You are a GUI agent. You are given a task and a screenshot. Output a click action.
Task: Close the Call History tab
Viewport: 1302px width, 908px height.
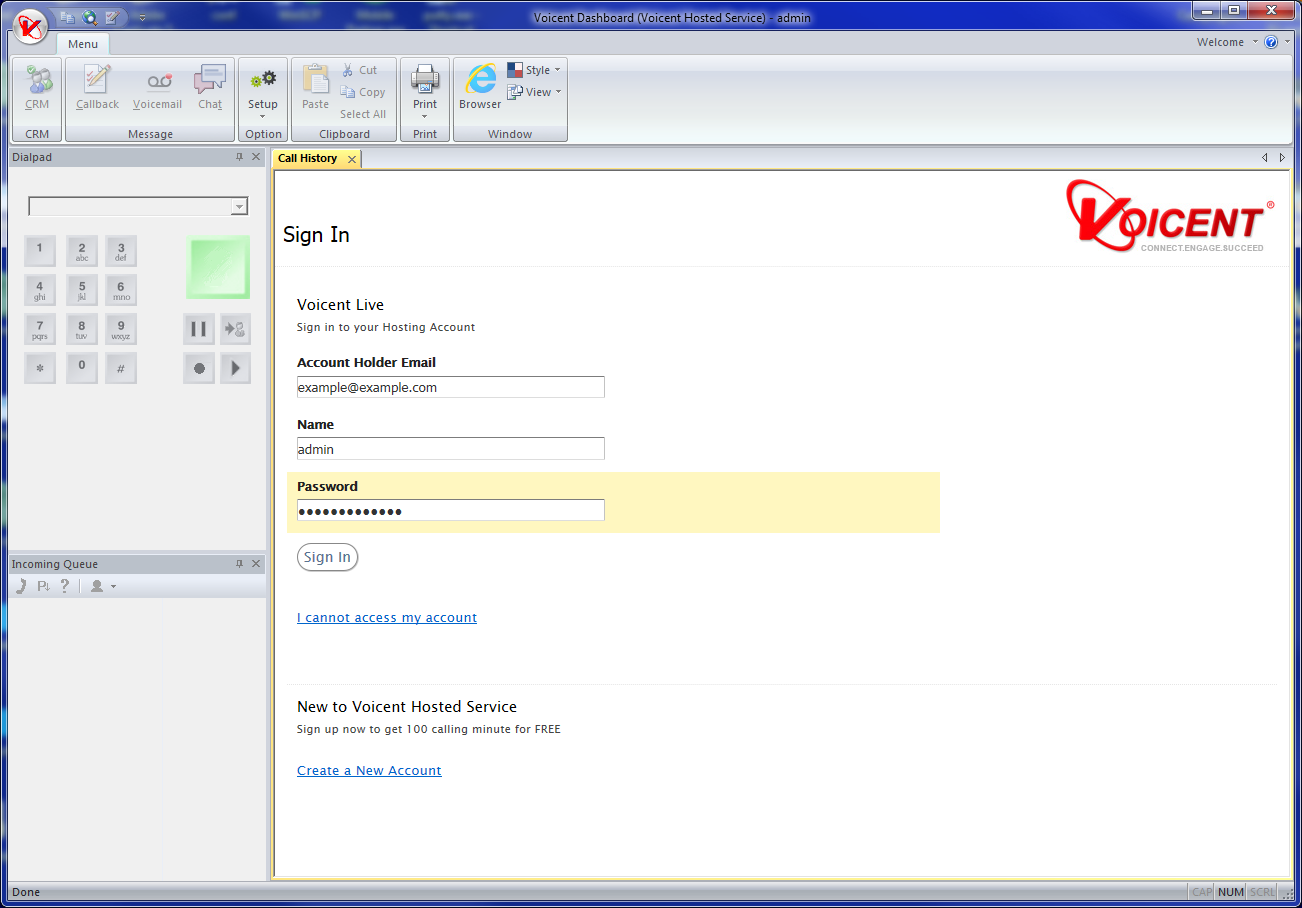point(352,159)
